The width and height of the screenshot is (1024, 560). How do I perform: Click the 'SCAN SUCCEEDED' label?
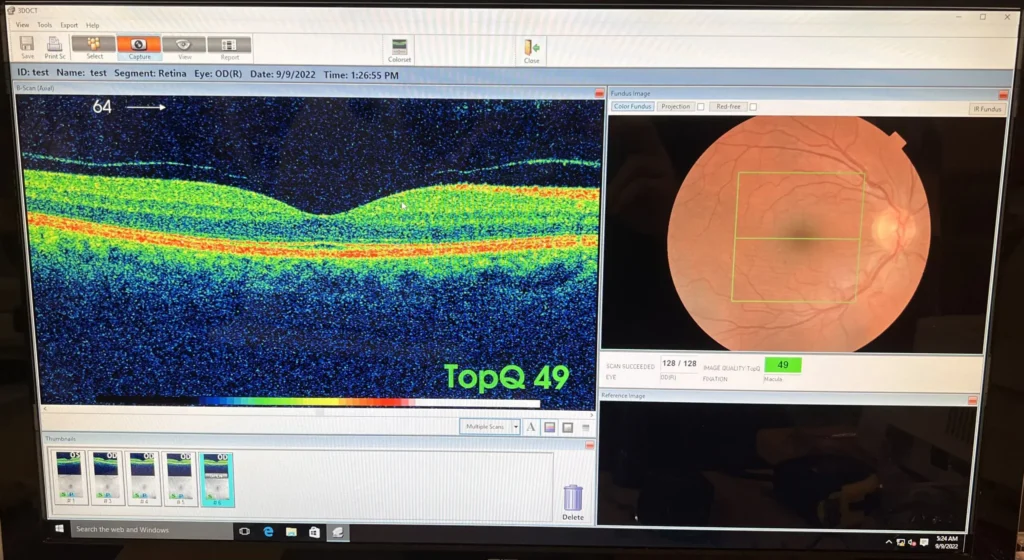point(630,366)
